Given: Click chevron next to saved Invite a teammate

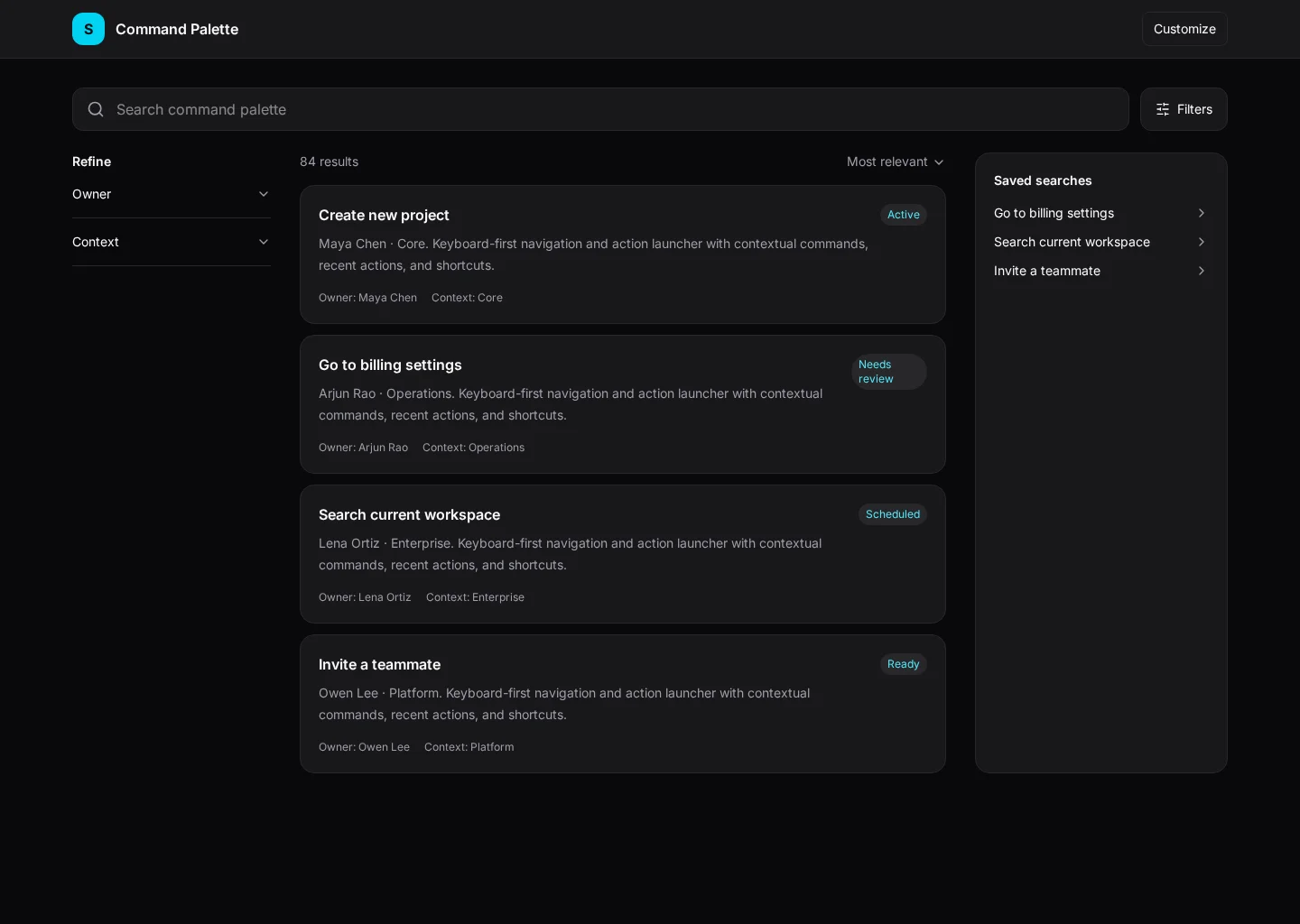Looking at the screenshot, I should pos(1202,271).
